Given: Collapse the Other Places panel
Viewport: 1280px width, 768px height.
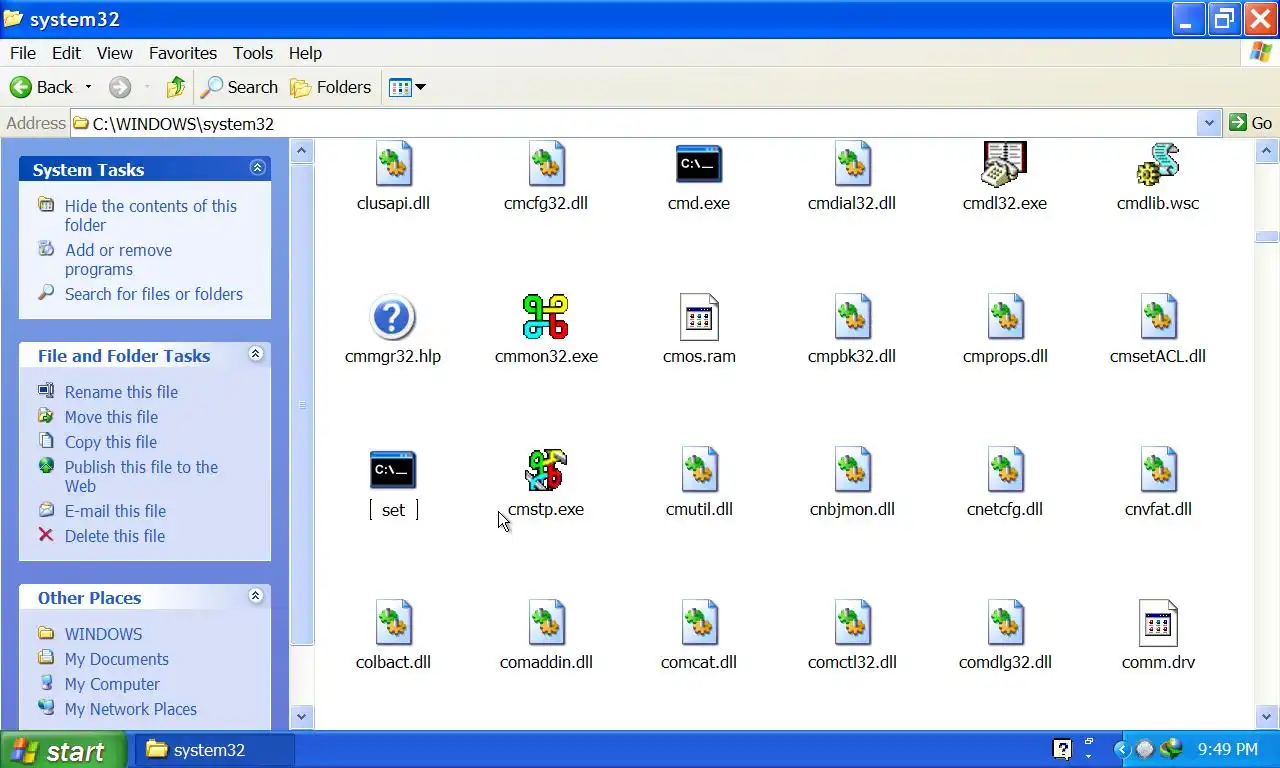Looking at the screenshot, I should coord(255,596).
